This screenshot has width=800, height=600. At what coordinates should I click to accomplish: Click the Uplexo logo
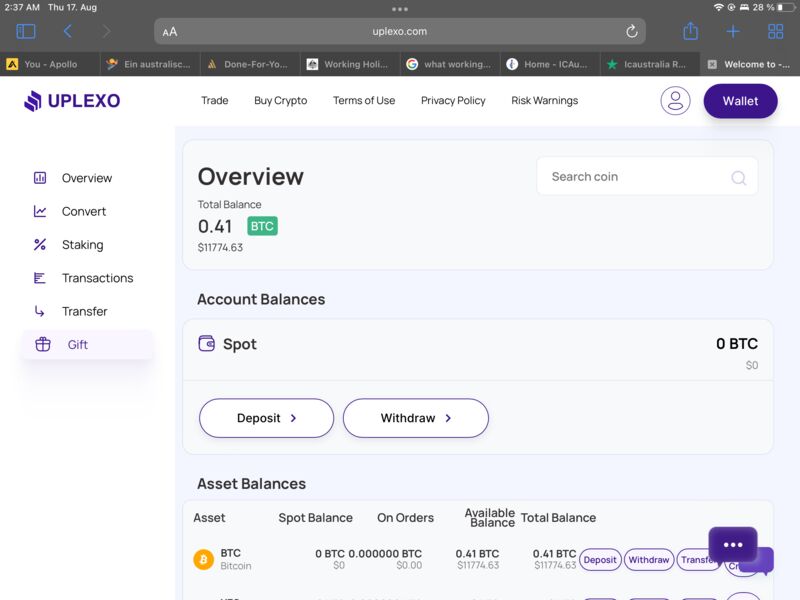tap(72, 101)
